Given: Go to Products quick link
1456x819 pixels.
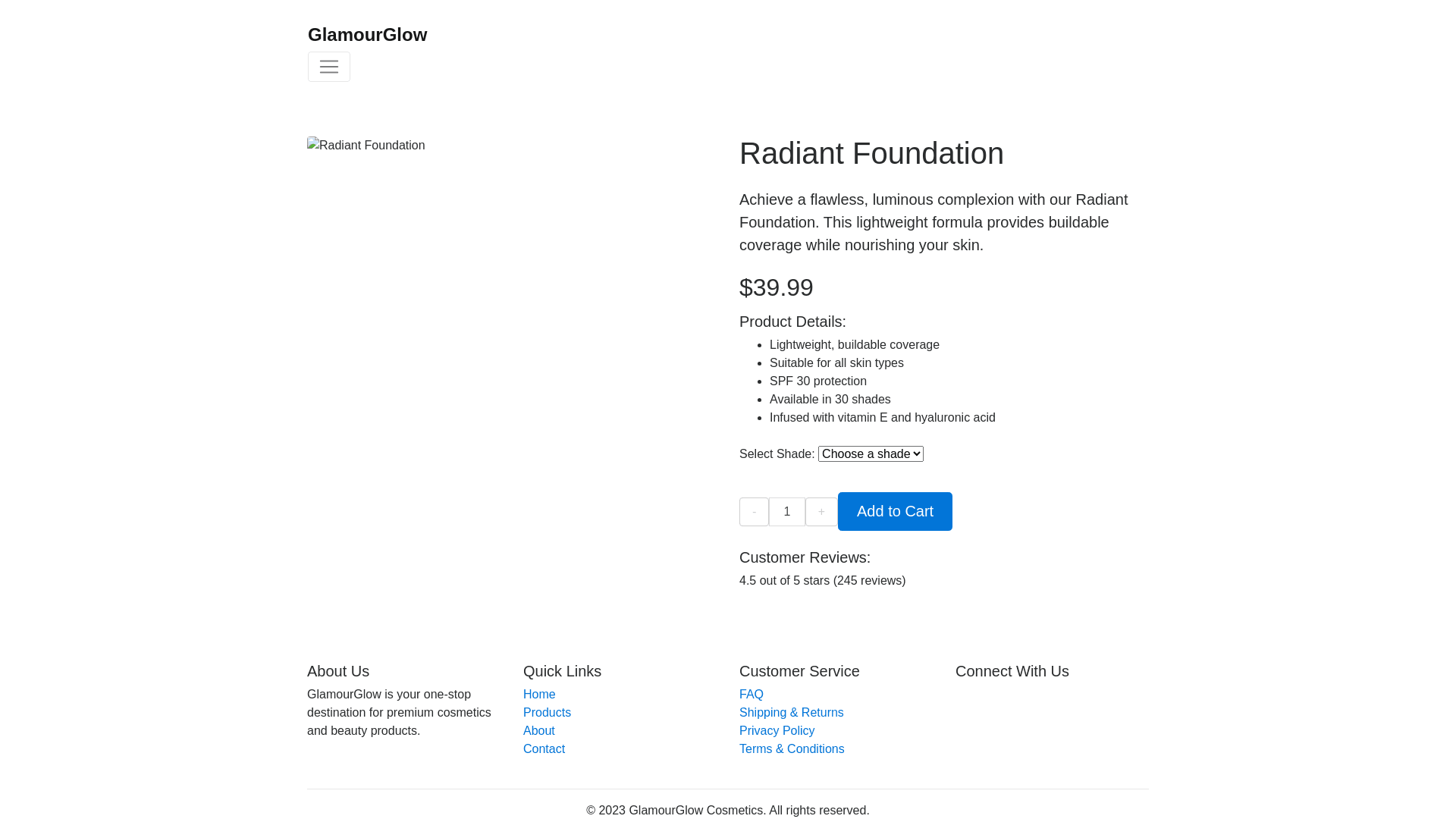Looking at the screenshot, I should click(547, 712).
